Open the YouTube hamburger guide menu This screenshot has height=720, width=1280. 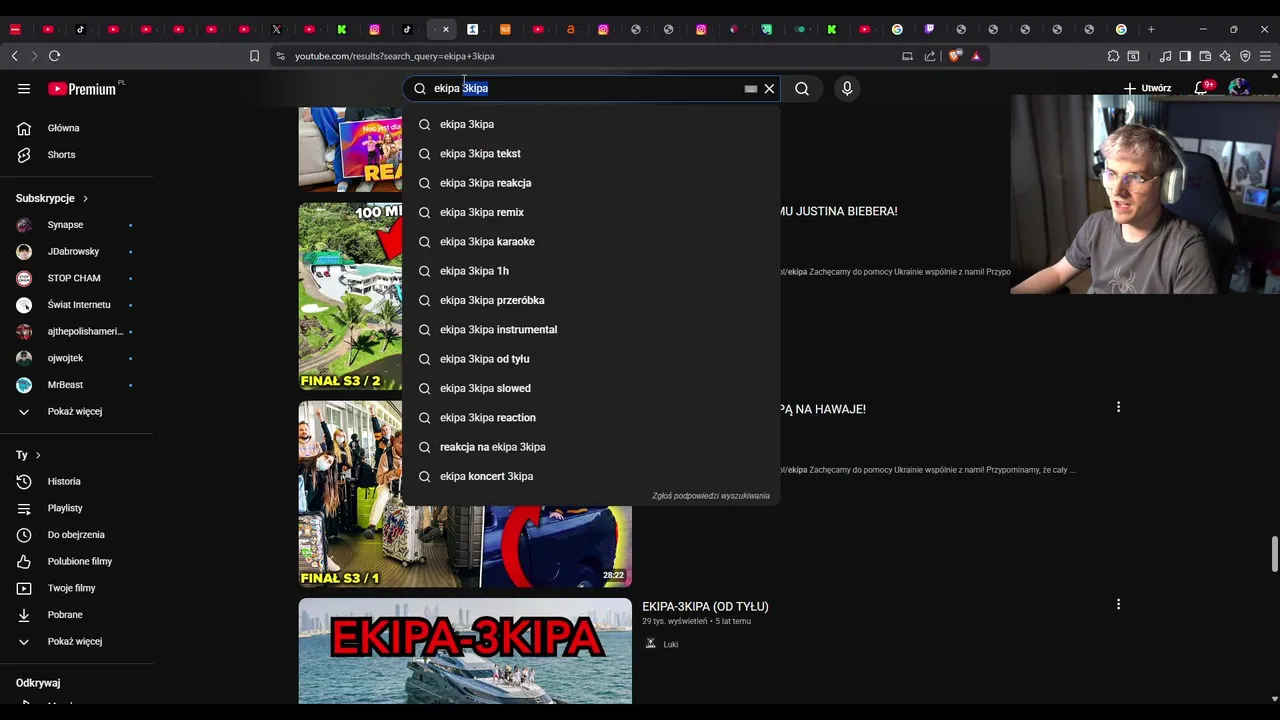click(24, 89)
